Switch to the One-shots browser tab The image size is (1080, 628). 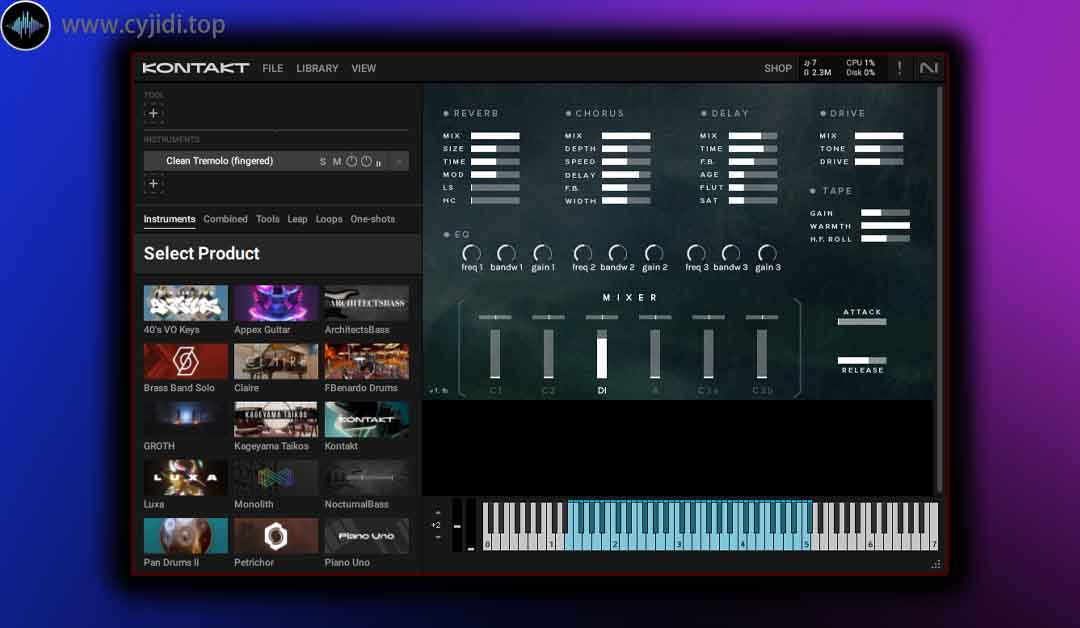pos(373,219)
